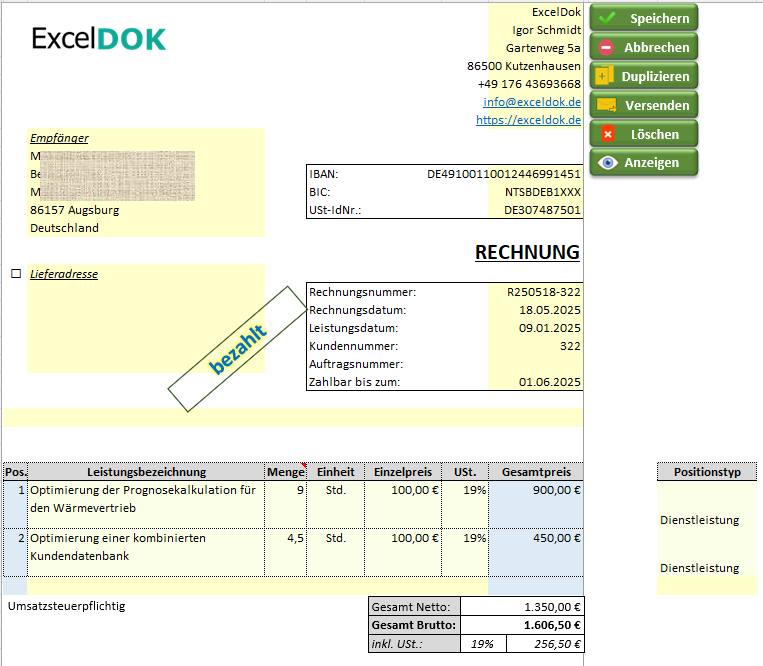Select the Menge column header
Screen dimensions: 763x666
pyautogui.click(x=286, y=472)
